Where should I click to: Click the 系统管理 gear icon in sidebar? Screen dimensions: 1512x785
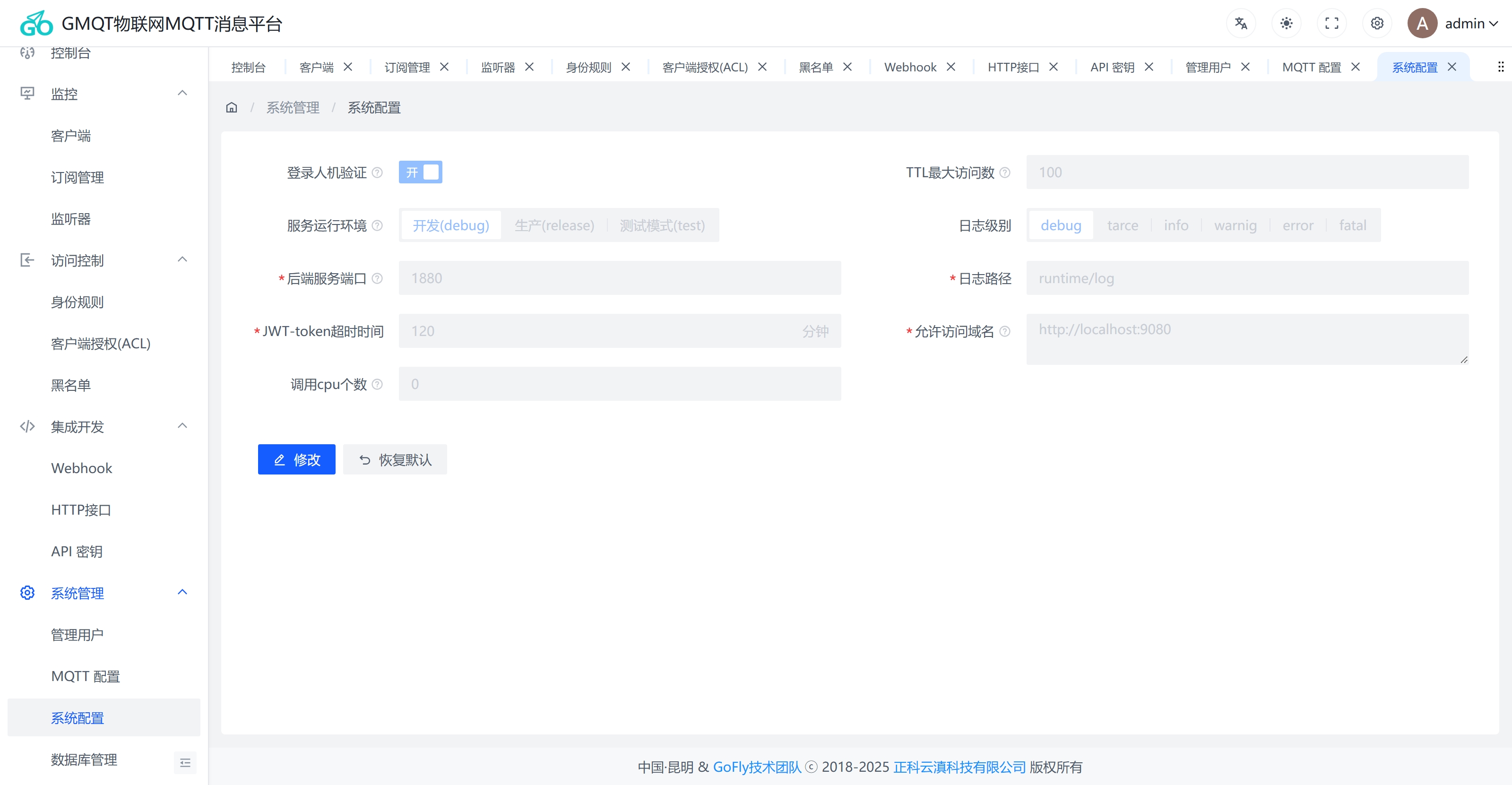point(27,593)
